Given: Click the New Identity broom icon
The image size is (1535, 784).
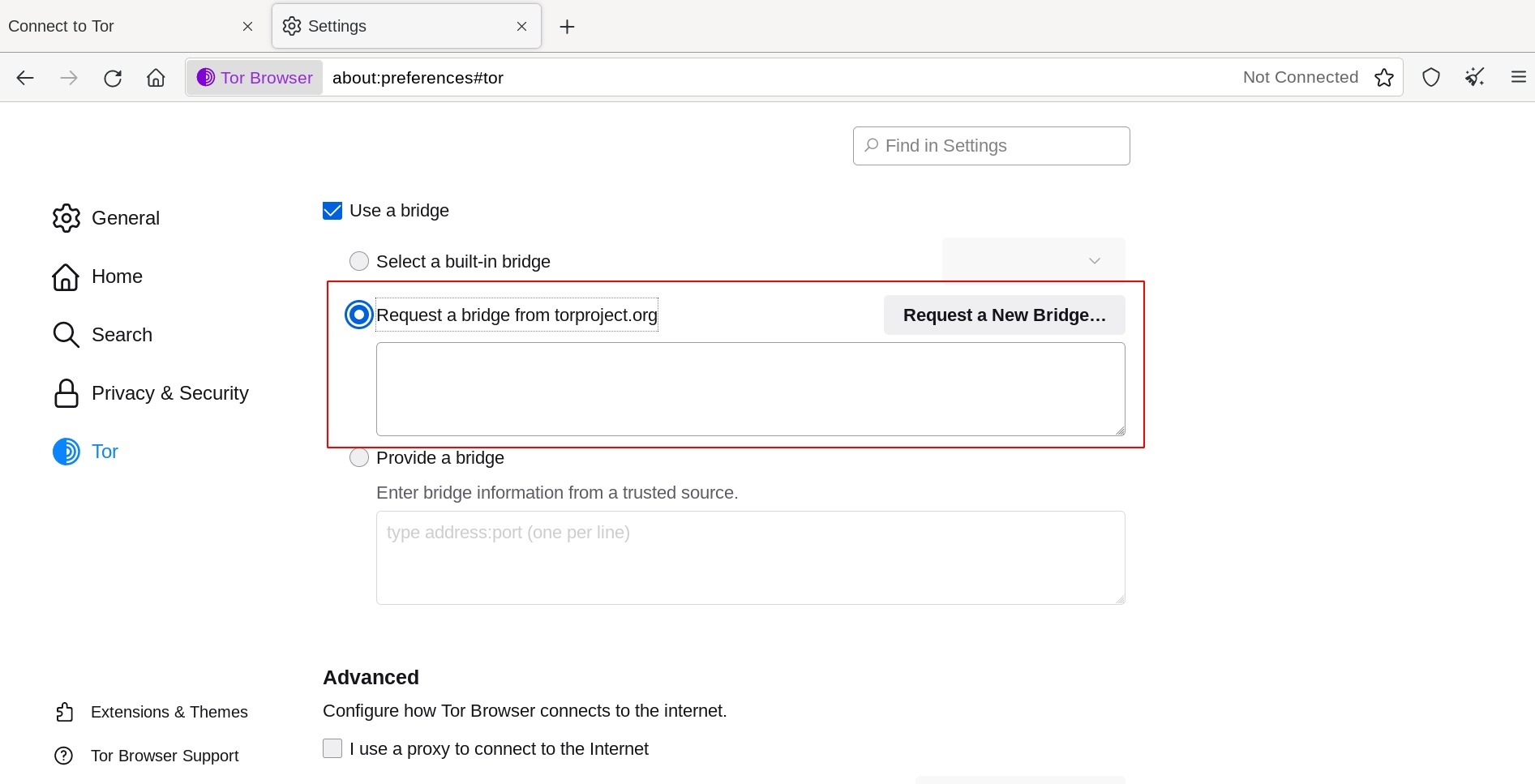Looking at the screenshot, I should click(x=1474, y=78).
